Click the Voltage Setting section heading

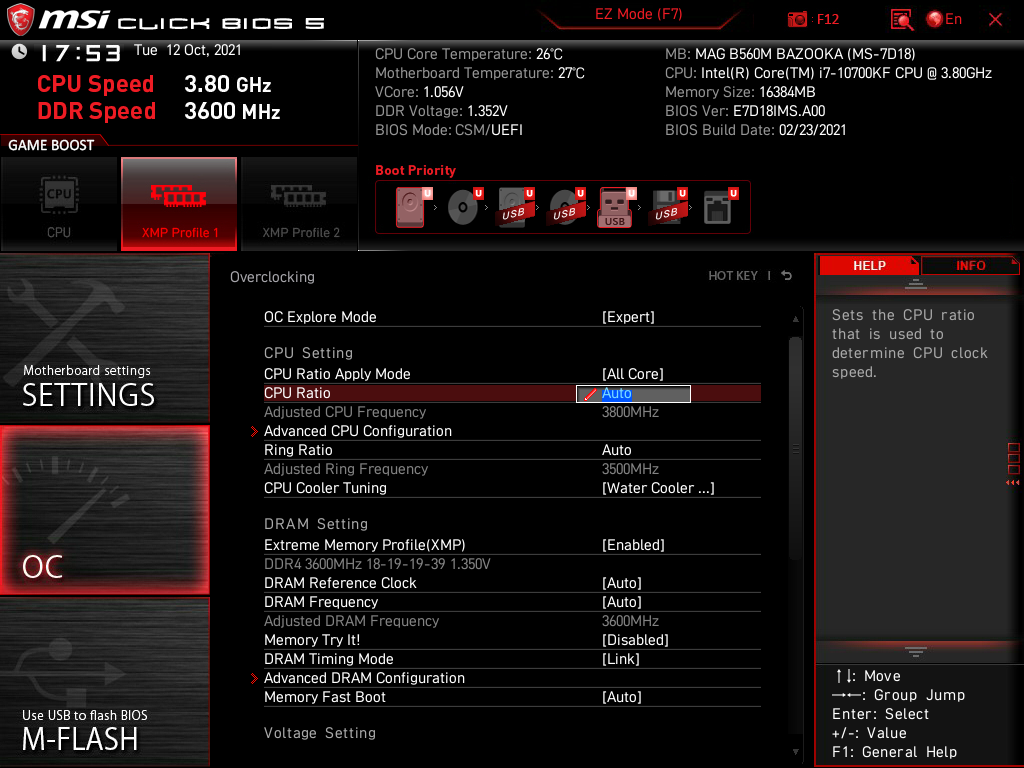coord(320,733)
